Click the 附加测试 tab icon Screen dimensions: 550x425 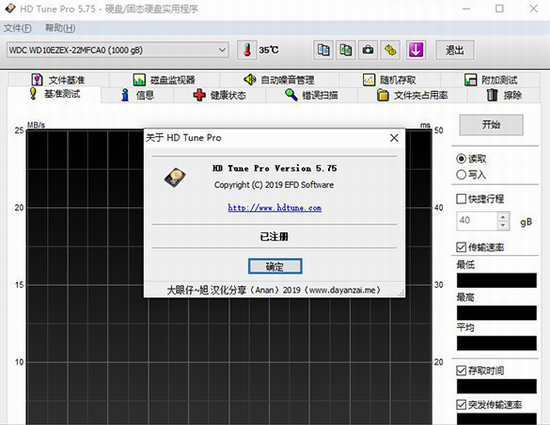[x=470, y=80]
